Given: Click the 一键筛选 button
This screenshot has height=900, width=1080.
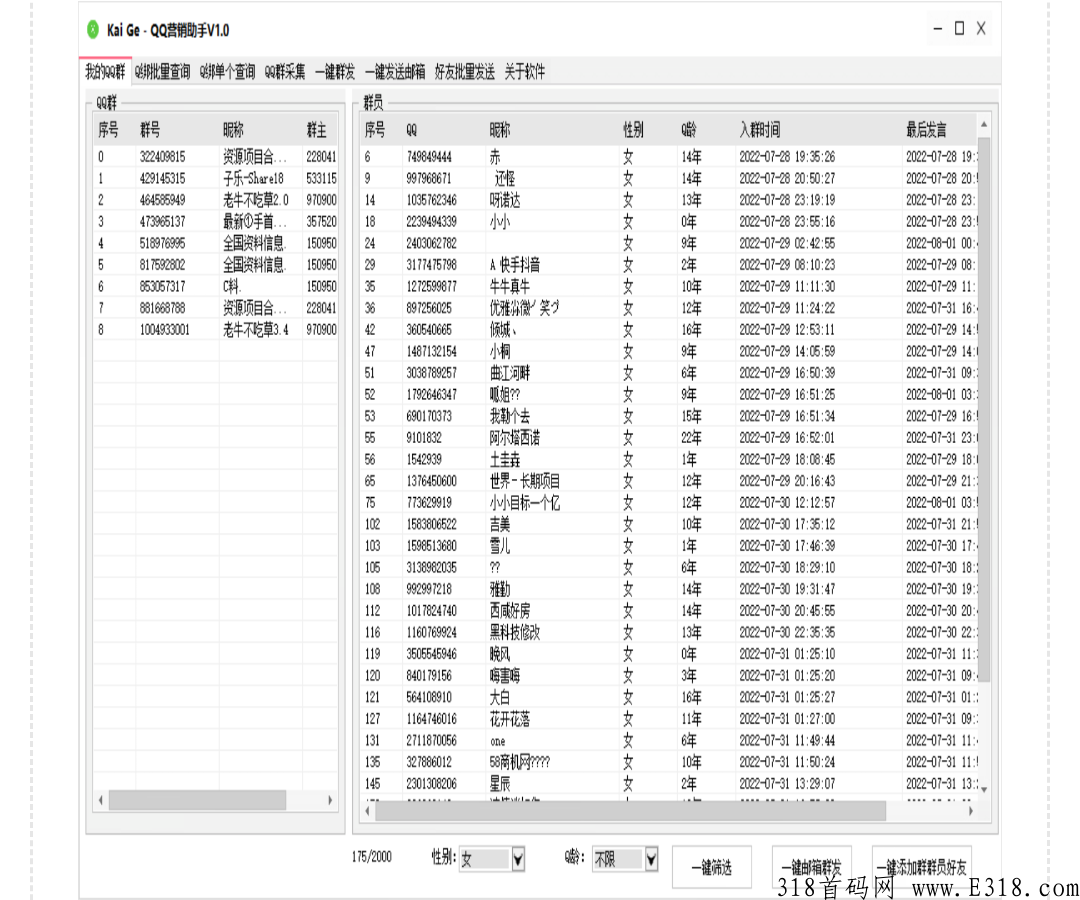Looking at the screenshot, I should point(712,868).
